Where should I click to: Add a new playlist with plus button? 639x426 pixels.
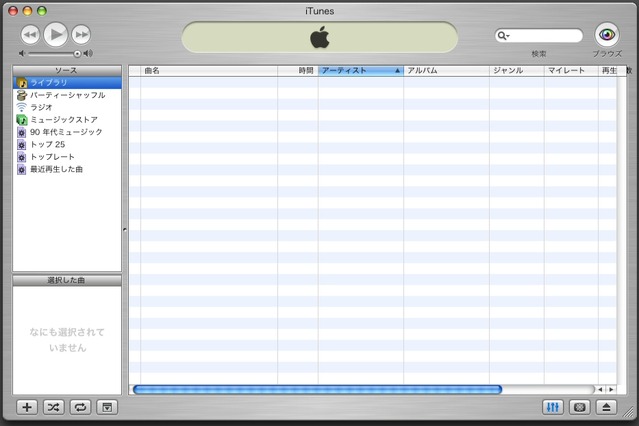(27, 407)
